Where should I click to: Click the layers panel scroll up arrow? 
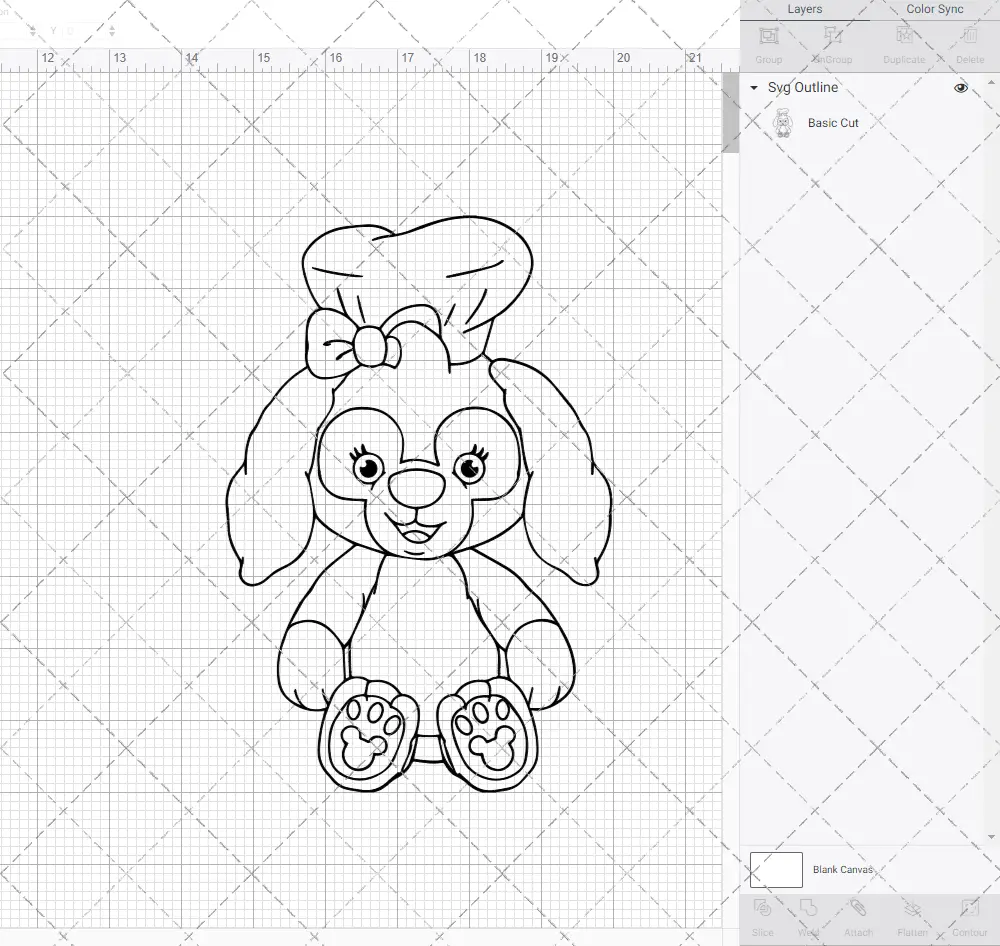[991, 83]
